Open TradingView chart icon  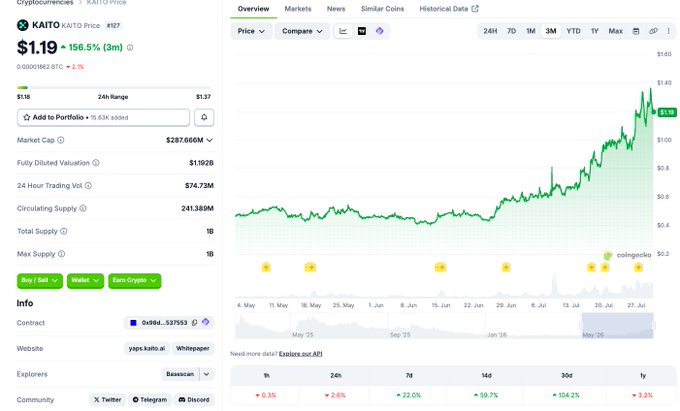(x=362, y=31)
